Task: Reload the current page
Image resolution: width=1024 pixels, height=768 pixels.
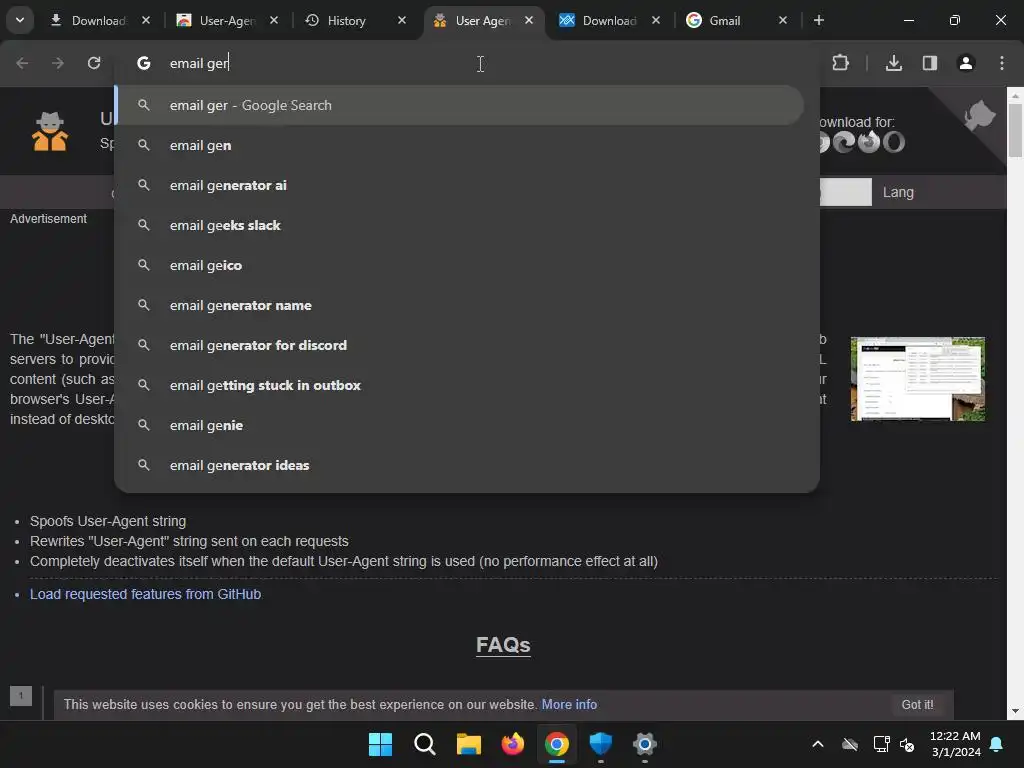Action: click(x=94, y=63)
